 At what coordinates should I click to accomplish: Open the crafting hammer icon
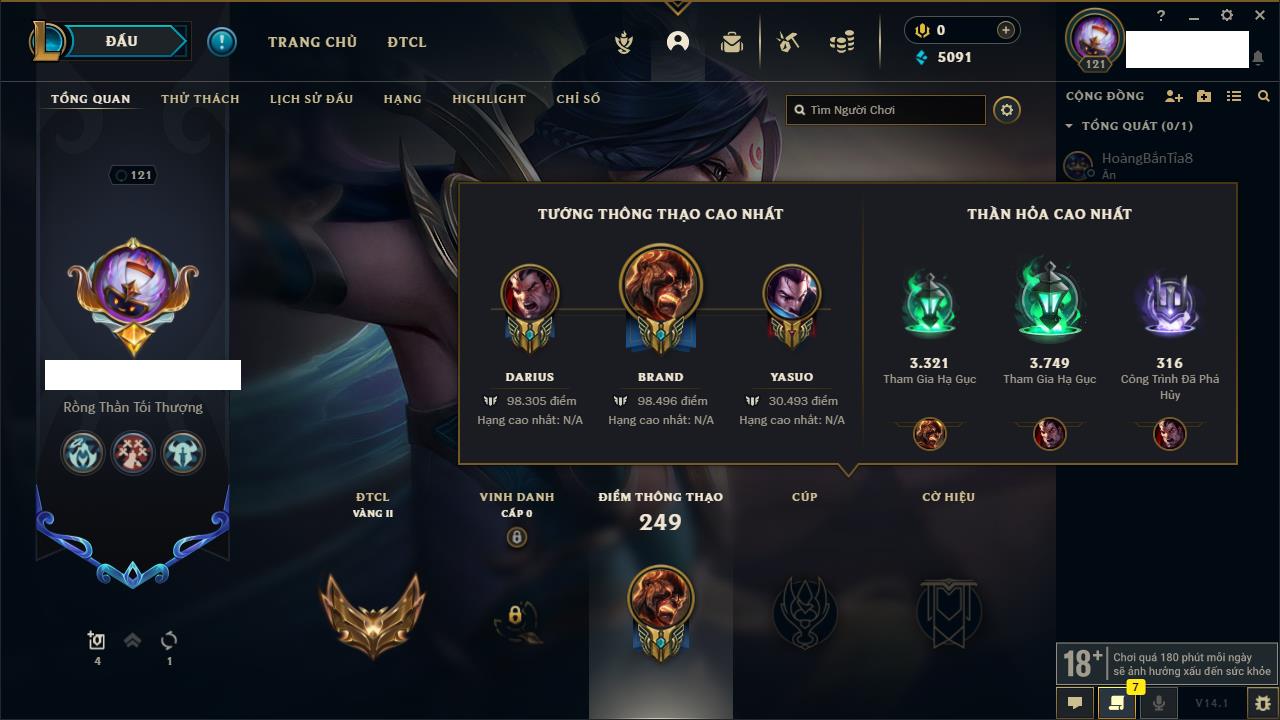788,42
